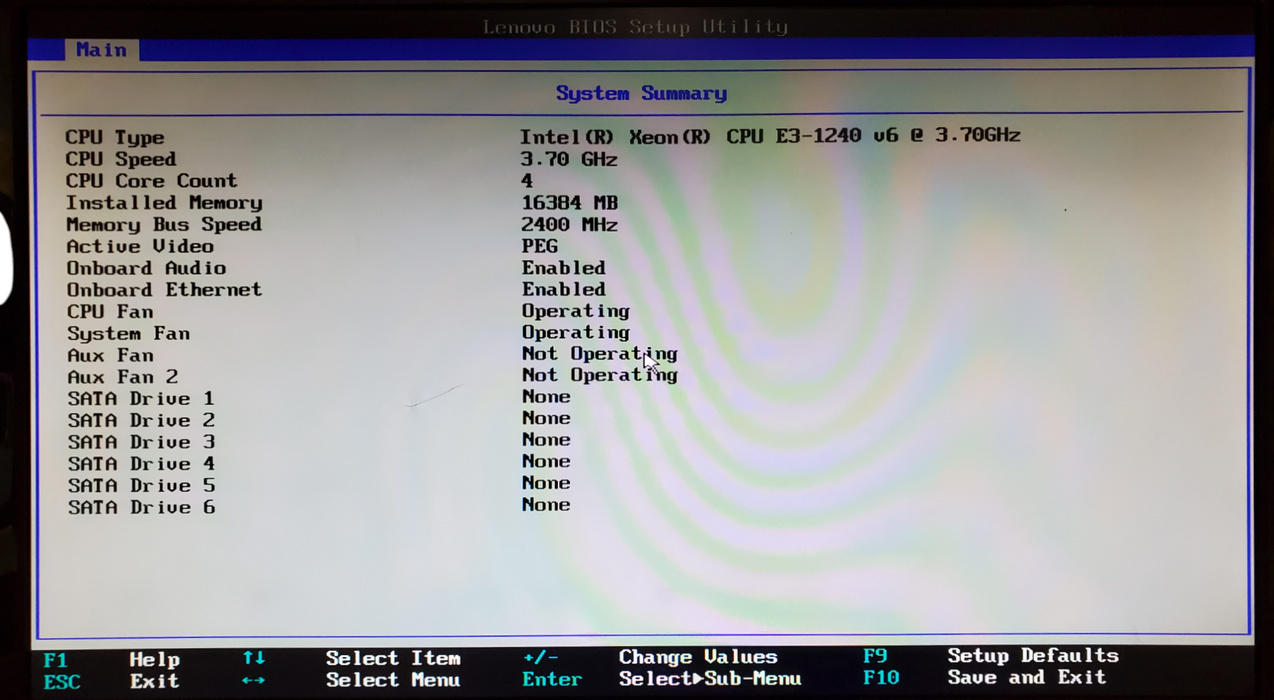Image resolution: width=1274 pixels, height=700 pixels.
Task: Select Not Operating value for Aux Fan
Action: point(600,354)
